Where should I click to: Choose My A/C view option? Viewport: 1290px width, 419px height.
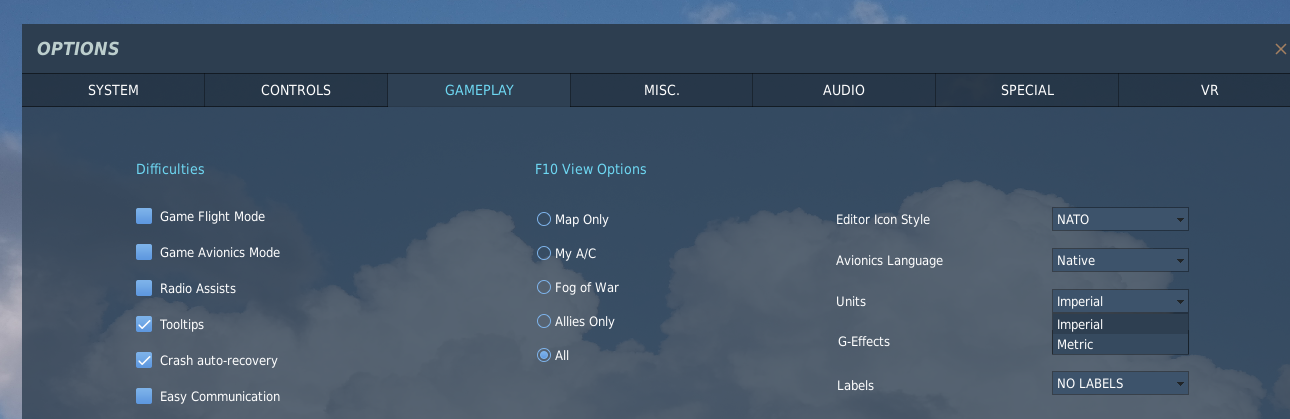coord(544,253)
